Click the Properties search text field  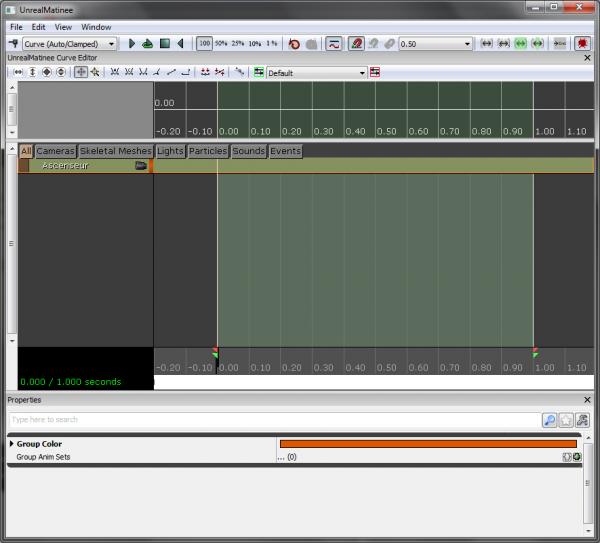[272, 420]
